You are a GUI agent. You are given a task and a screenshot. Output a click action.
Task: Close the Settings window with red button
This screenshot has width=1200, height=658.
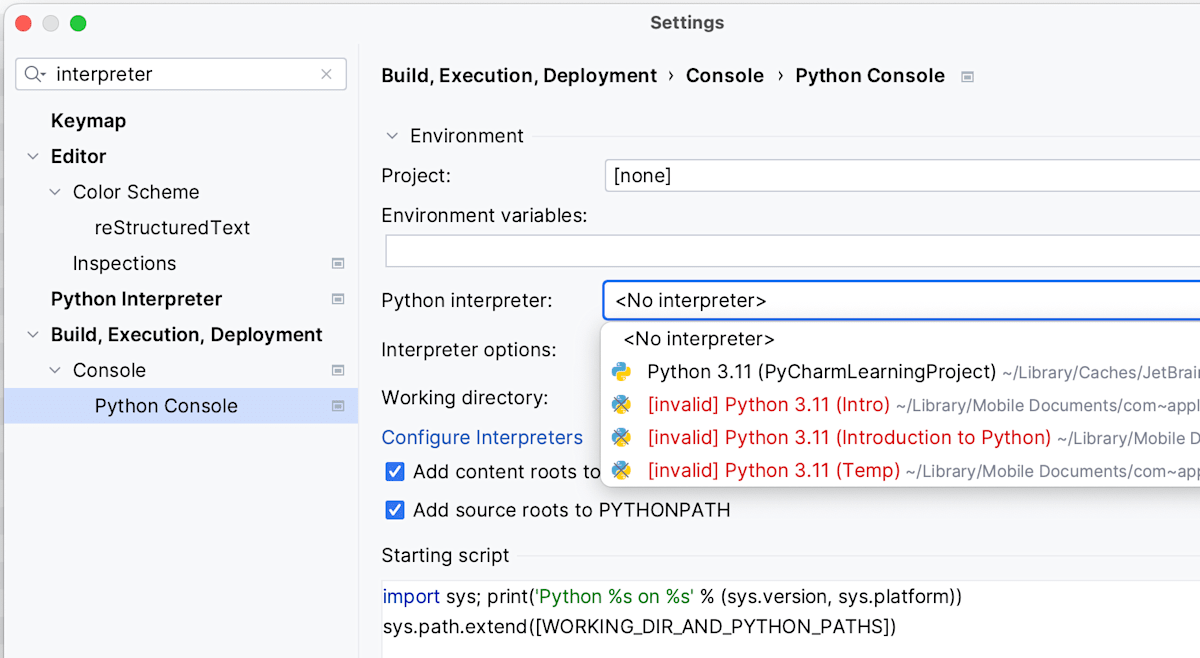(23, 23)
